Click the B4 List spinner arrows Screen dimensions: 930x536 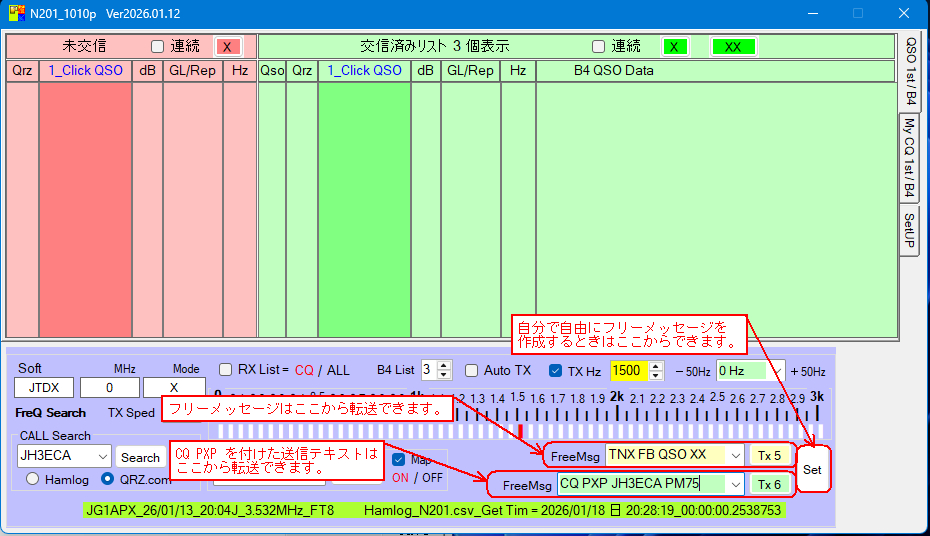pos(445,370)
